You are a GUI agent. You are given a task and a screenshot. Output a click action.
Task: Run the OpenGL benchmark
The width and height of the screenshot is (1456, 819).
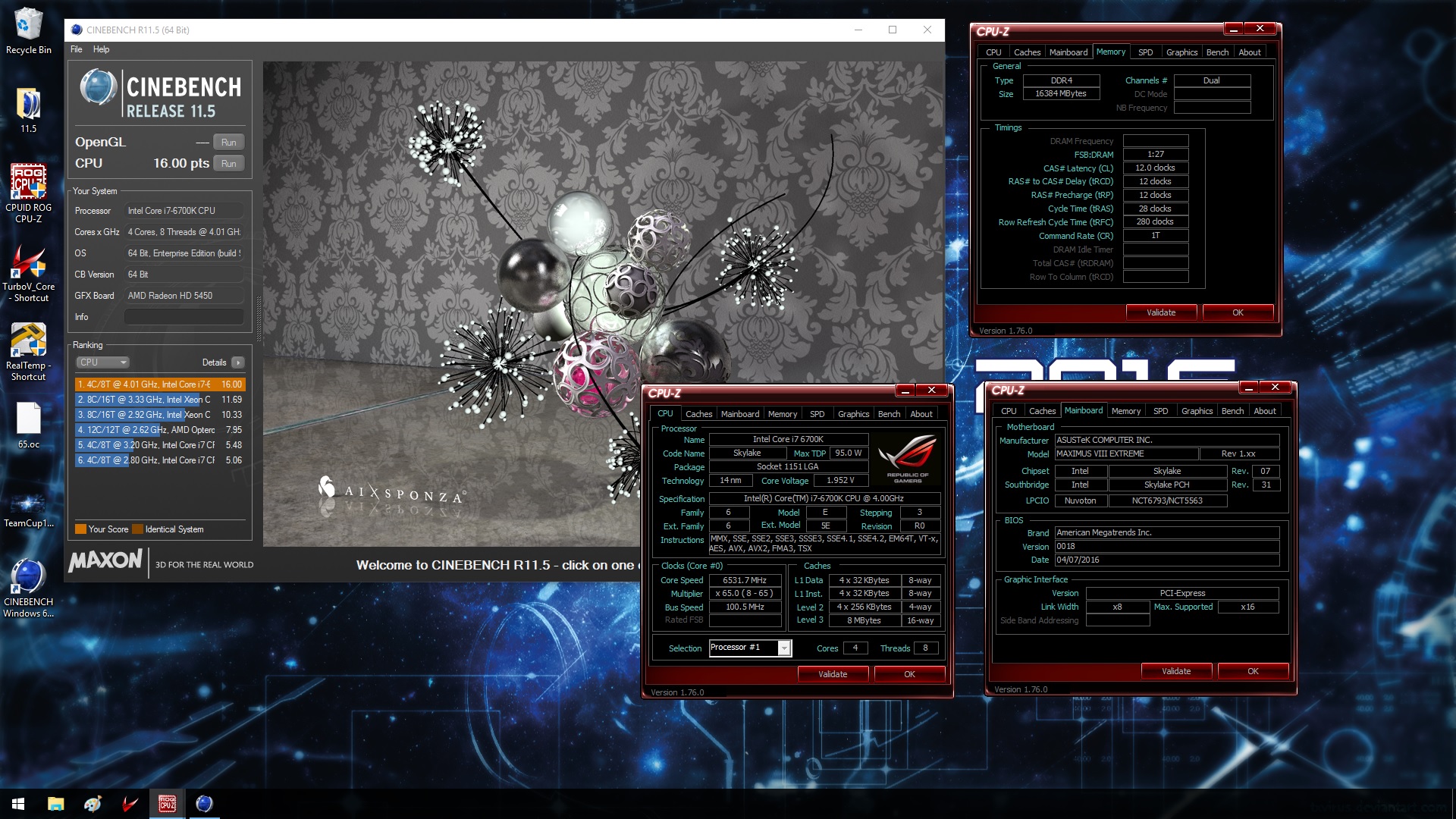point(228,142)
